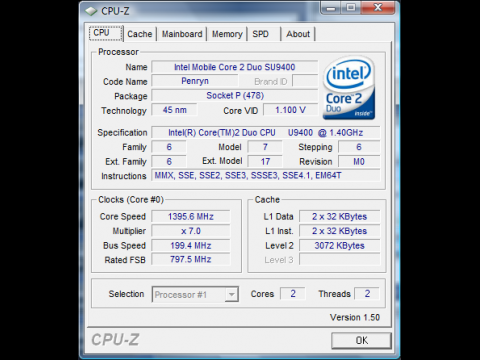This screenshot has height=360, width=480.
Task: Click the empty Level 3 cache field
Action: [x=340, y=259]
